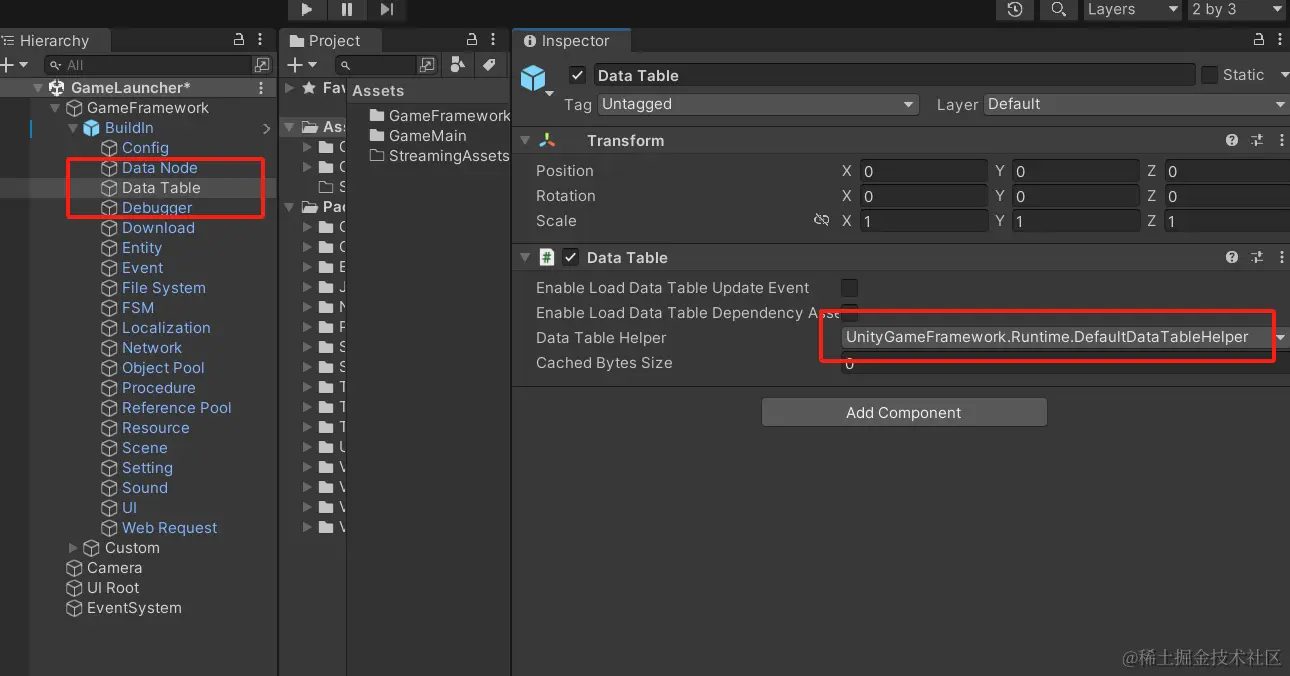Toggle the Data Table object active checkbox
The width and height of the screenshot is (1290, 676).
click(577, 75)
